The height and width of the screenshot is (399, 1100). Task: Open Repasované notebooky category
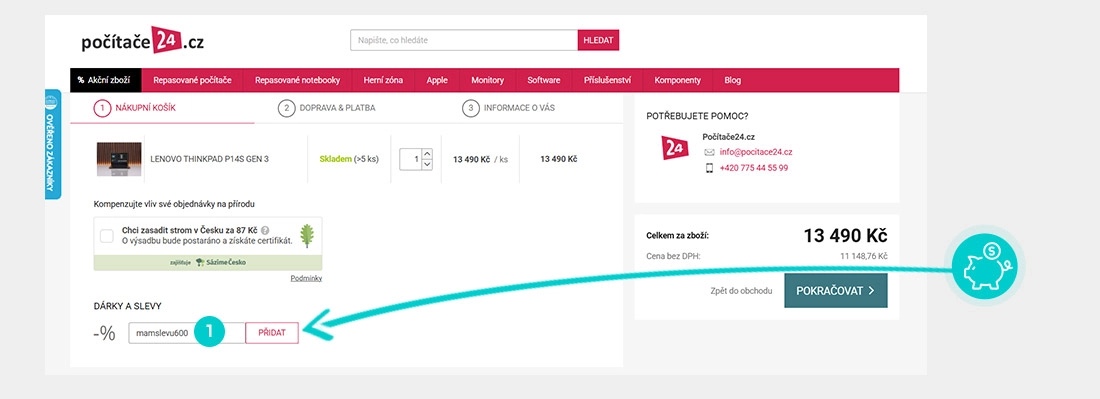tap(297, 80)
